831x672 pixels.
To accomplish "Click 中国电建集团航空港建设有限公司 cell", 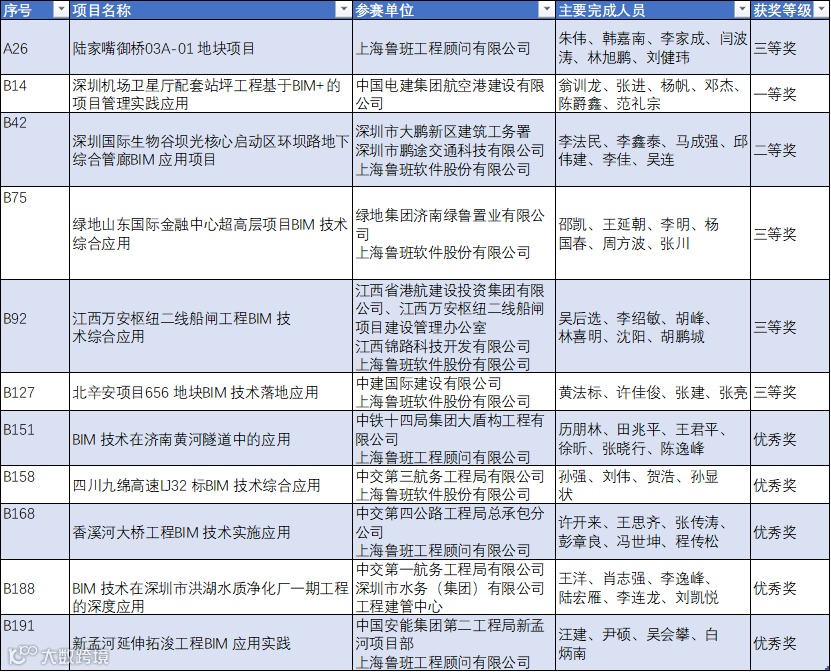I will [x=454, y=93].
